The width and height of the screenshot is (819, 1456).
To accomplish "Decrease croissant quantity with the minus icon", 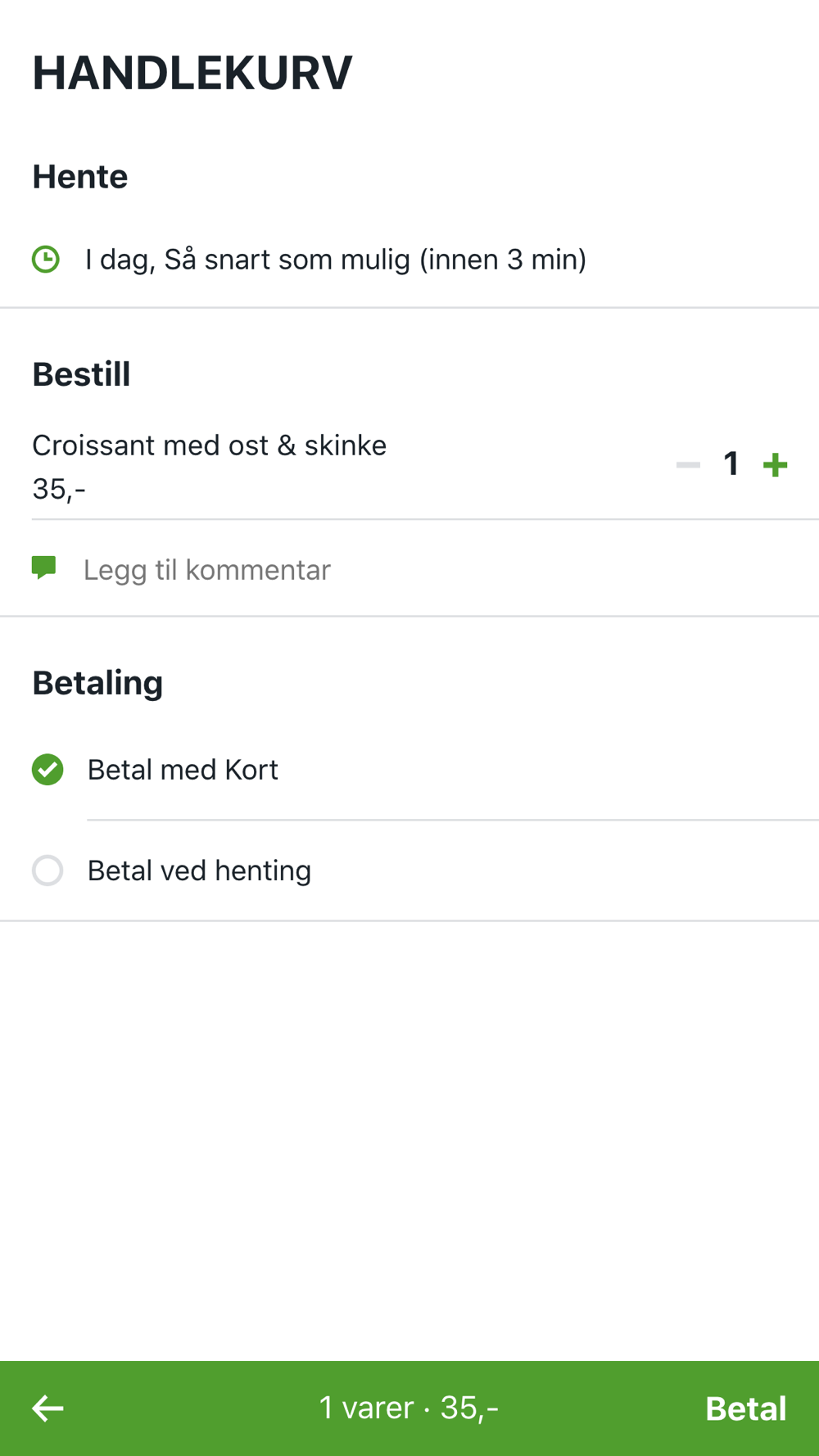I will pyautogui.click(x=688, y=464).
